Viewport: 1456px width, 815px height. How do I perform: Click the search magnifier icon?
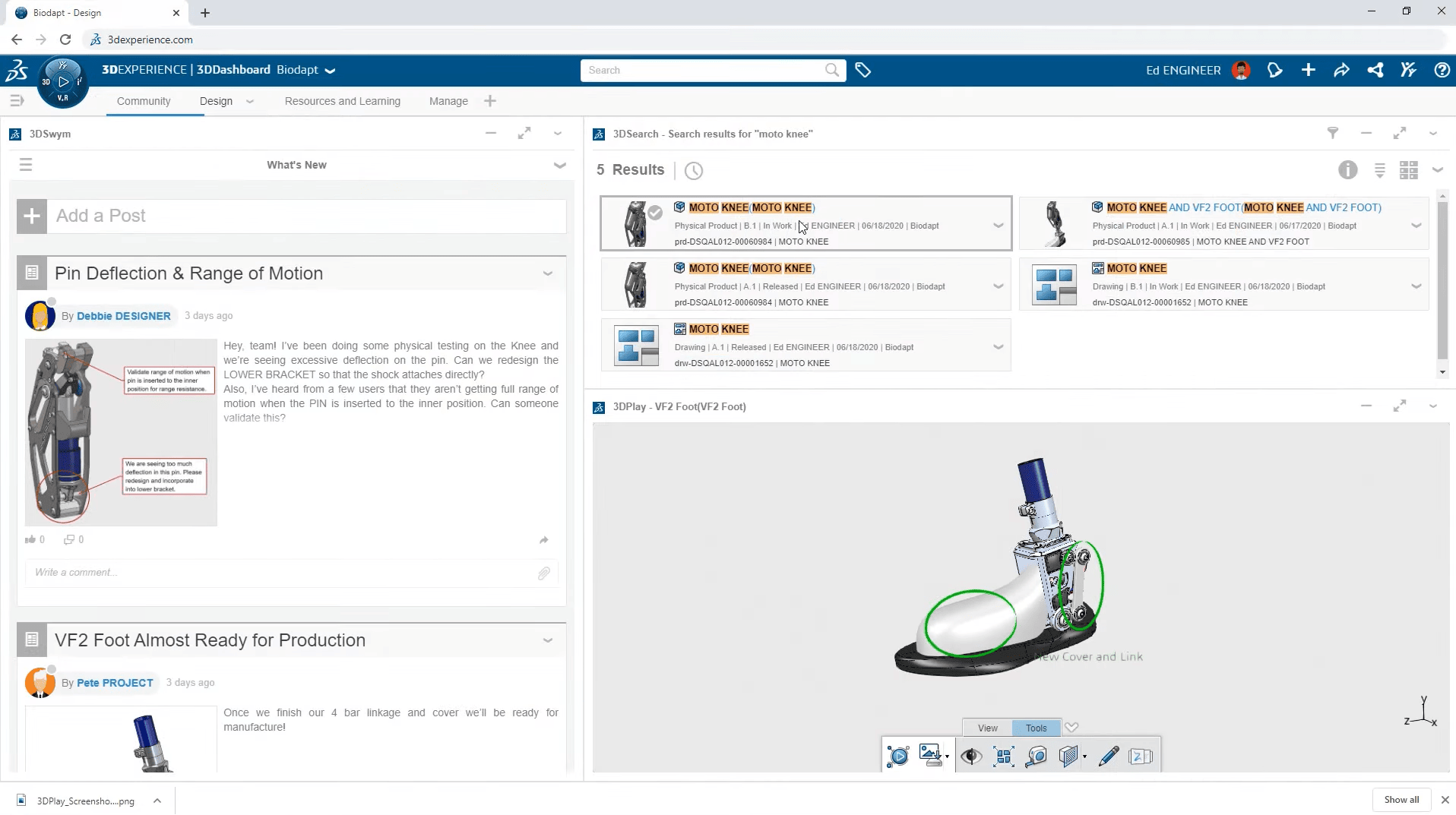click(x=832, y=70)
